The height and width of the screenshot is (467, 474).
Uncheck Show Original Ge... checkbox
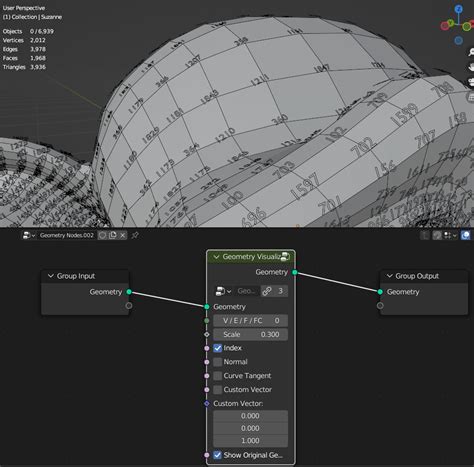(x=218, y=455)
